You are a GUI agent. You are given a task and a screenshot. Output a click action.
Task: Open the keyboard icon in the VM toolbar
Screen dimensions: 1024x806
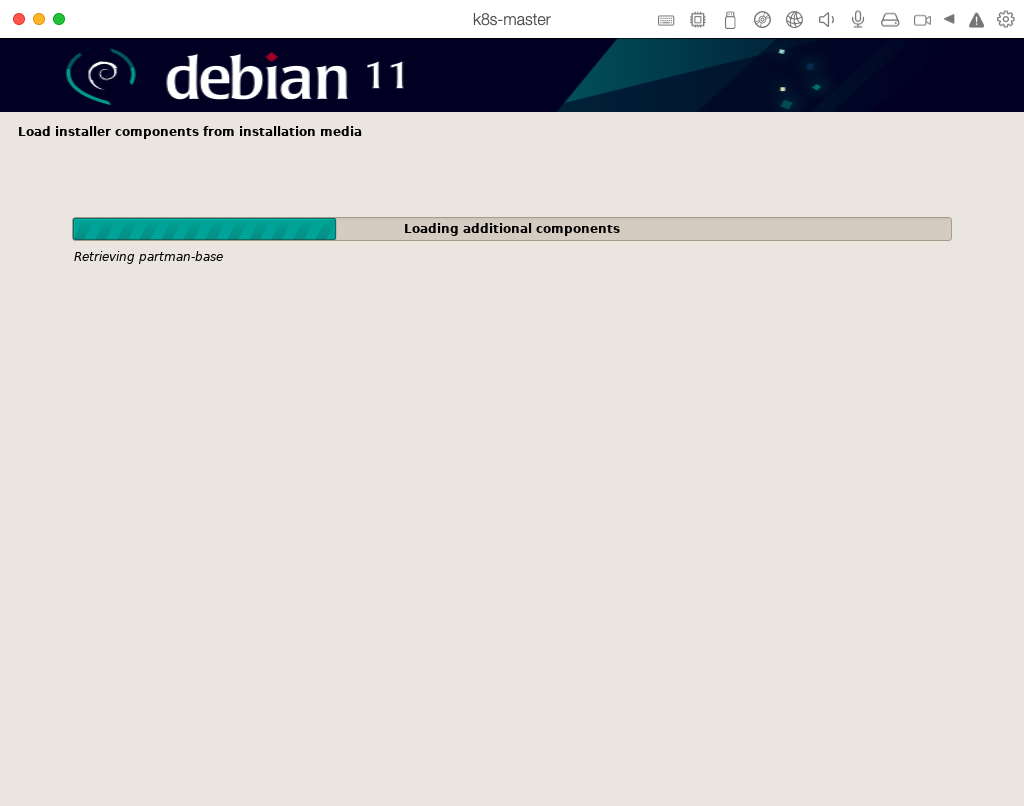(x=665, y=20)
